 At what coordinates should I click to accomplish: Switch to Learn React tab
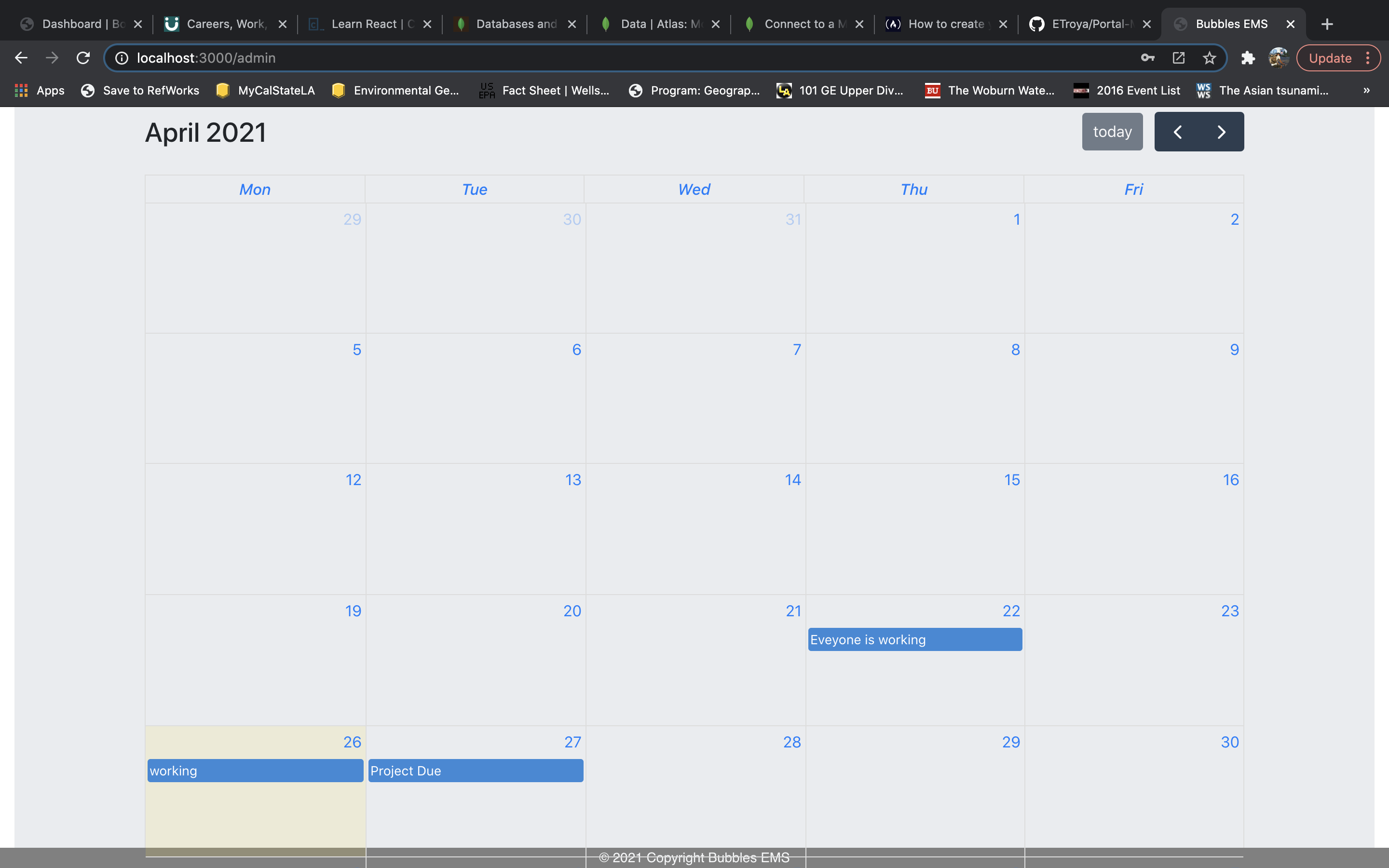point(365,24)
